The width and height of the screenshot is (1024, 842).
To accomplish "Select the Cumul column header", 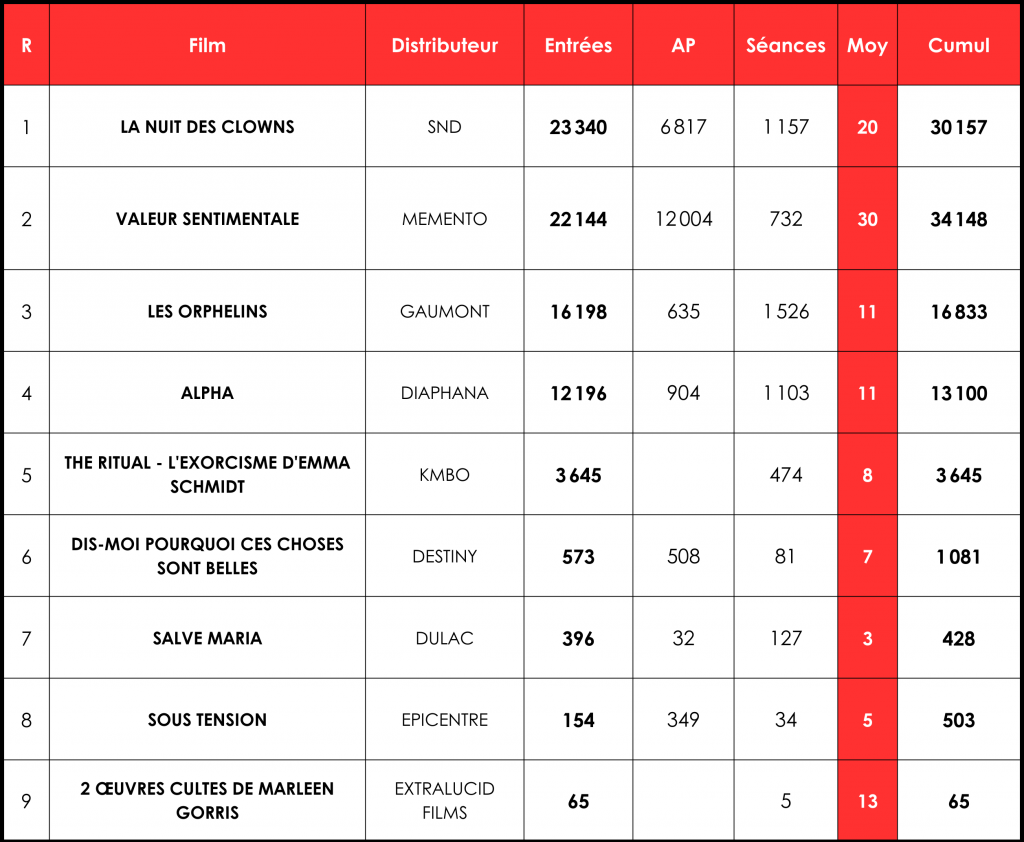I will pyautogui.click(x=958, y=46).
